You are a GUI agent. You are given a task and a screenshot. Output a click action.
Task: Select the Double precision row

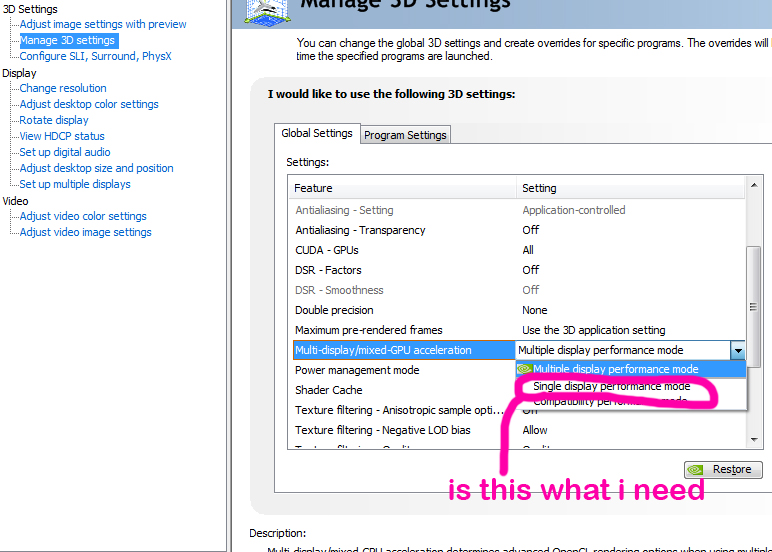517,310
